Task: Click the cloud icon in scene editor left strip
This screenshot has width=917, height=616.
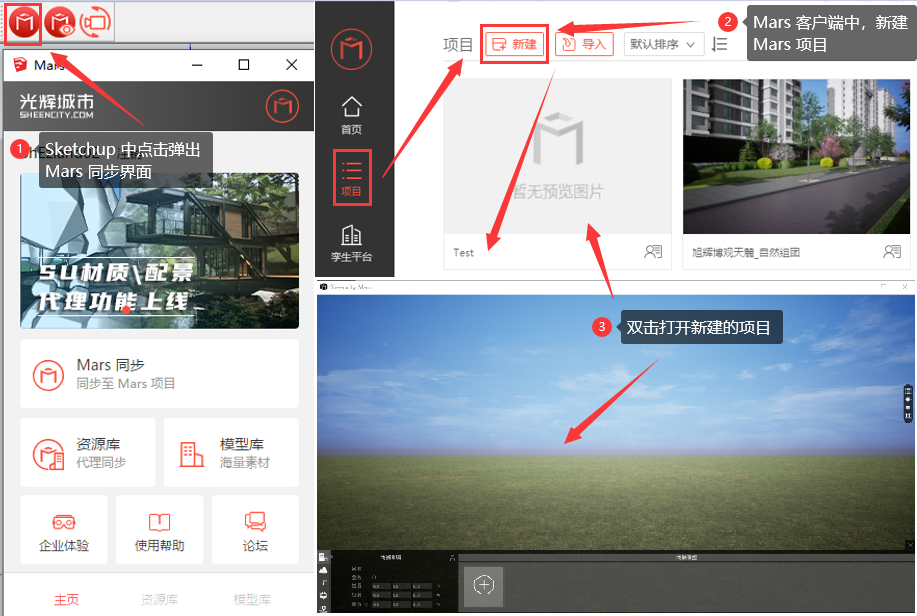Action: (324, 570)
